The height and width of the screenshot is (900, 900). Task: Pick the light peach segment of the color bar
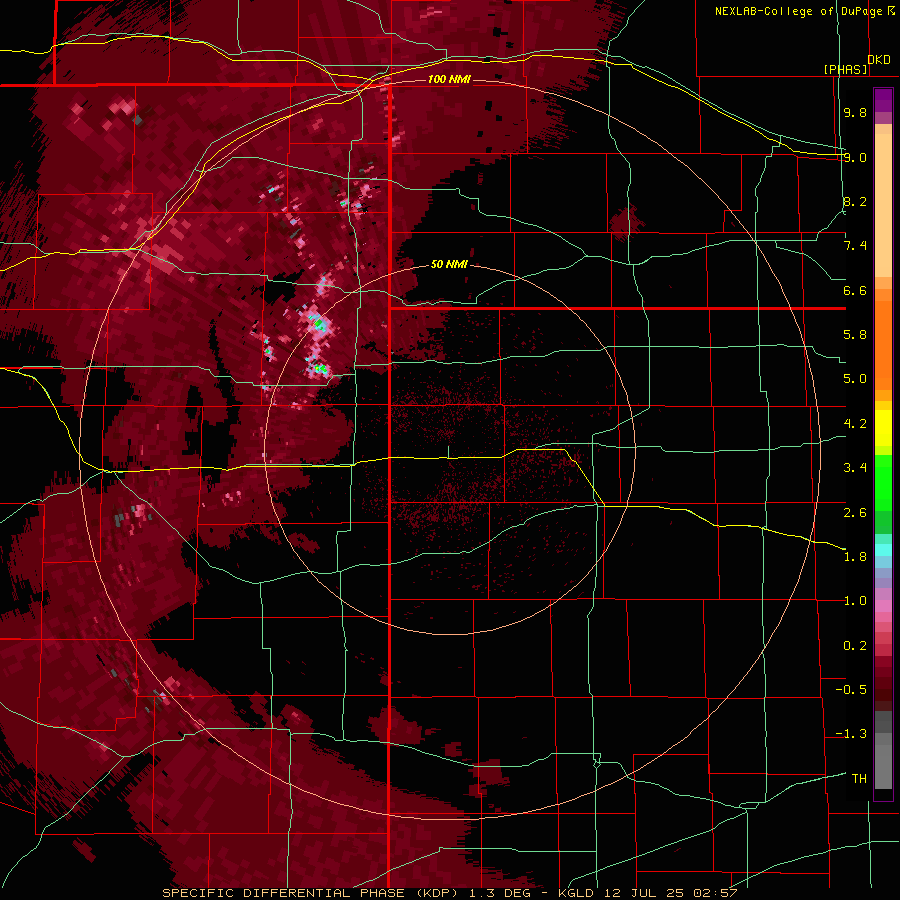(883, 205)
